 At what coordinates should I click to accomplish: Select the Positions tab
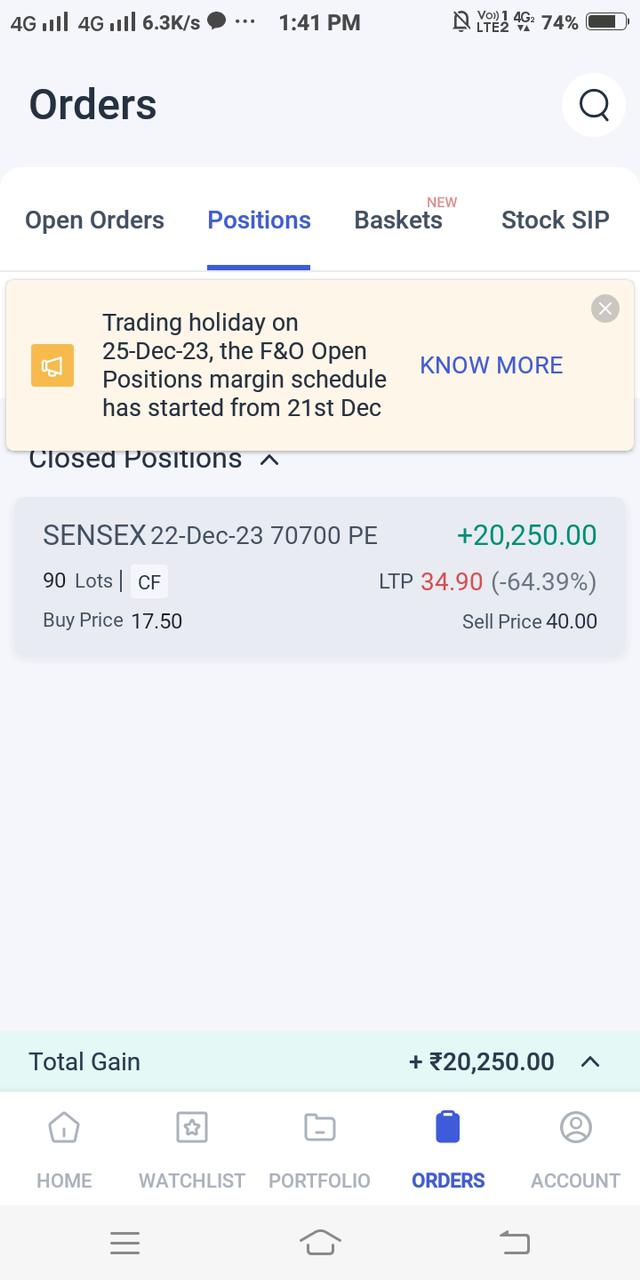point(259,220)
